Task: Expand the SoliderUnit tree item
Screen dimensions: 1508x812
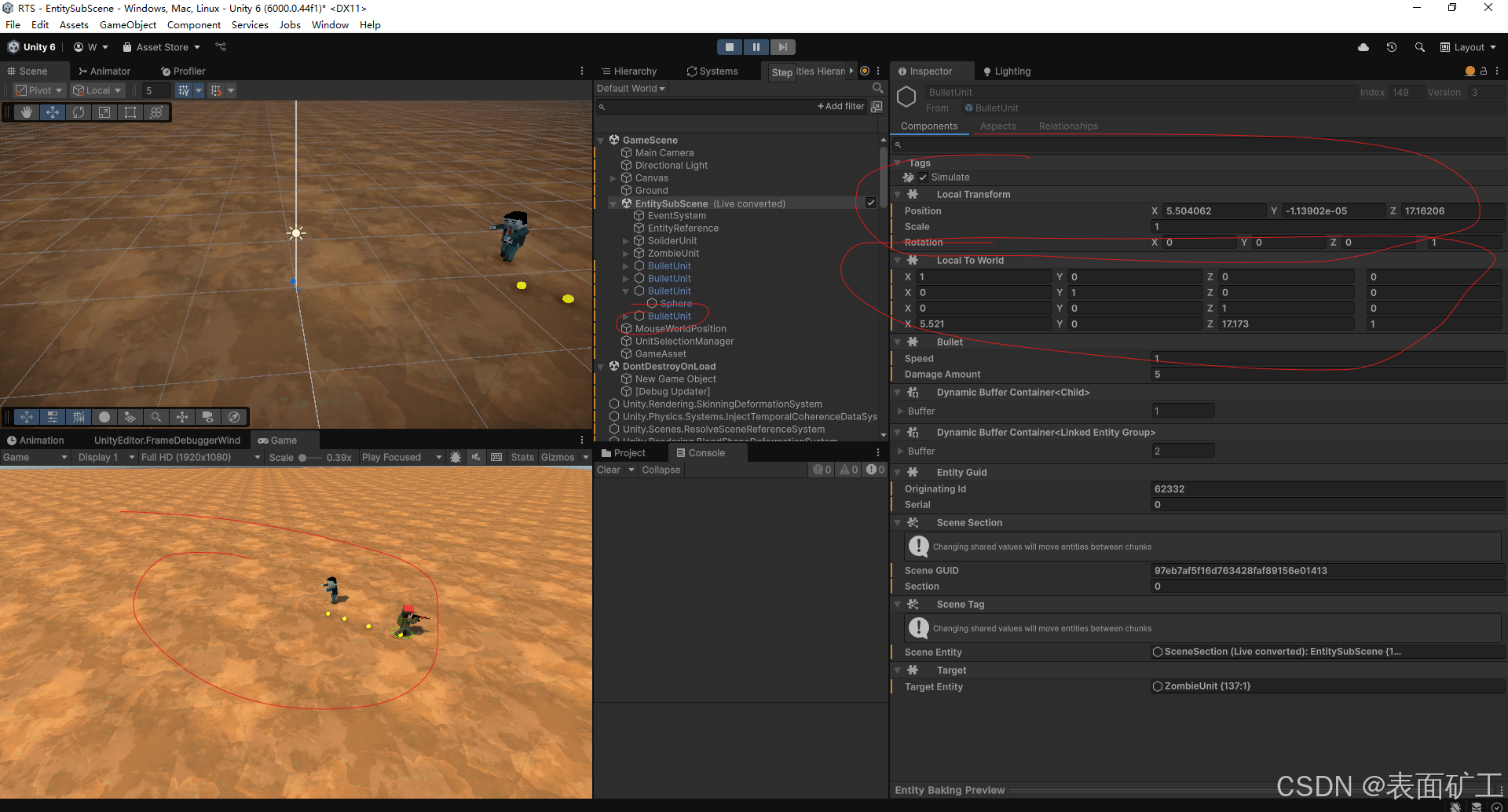Action: [x=626, y=241]
